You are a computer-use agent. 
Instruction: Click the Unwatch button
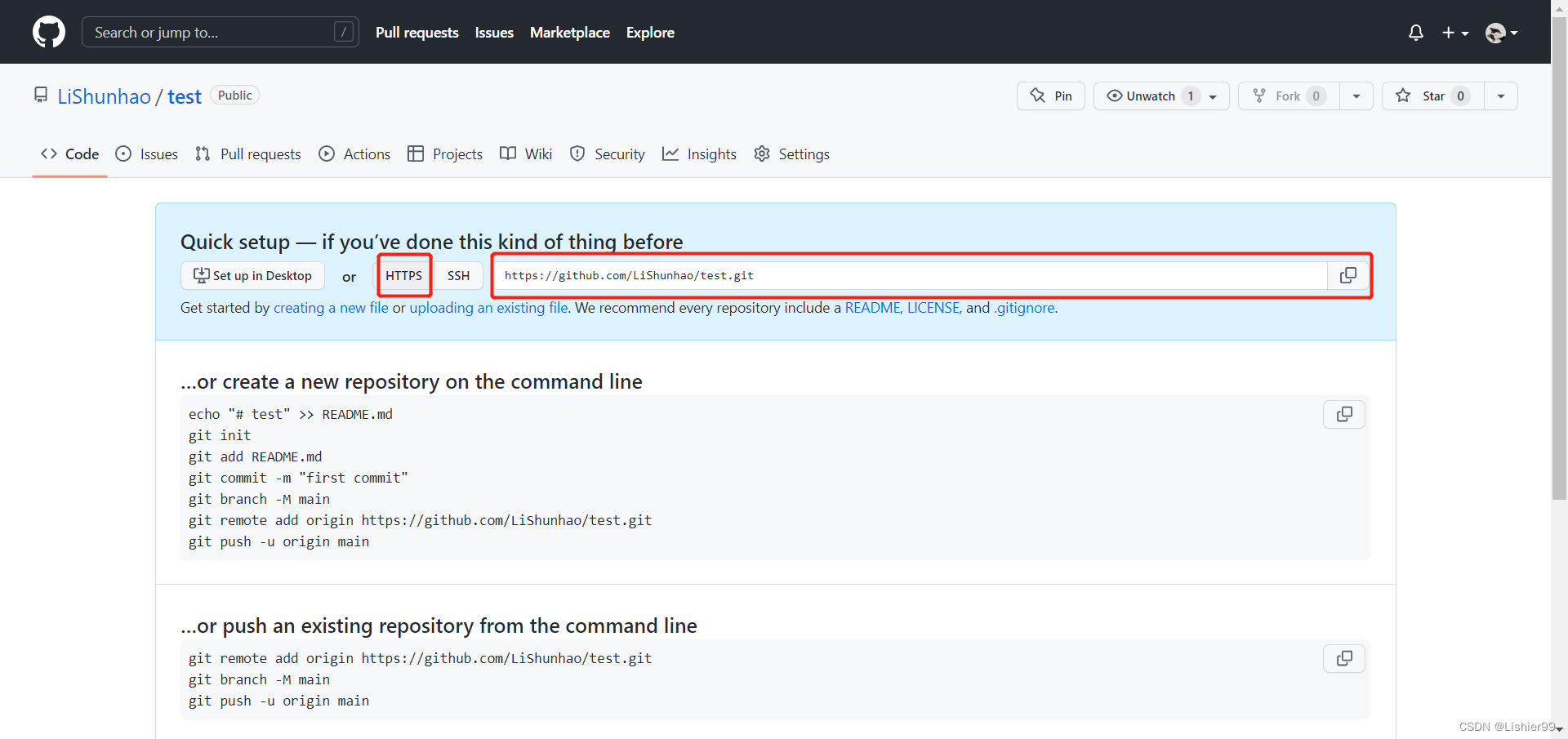click(1161, 96)
